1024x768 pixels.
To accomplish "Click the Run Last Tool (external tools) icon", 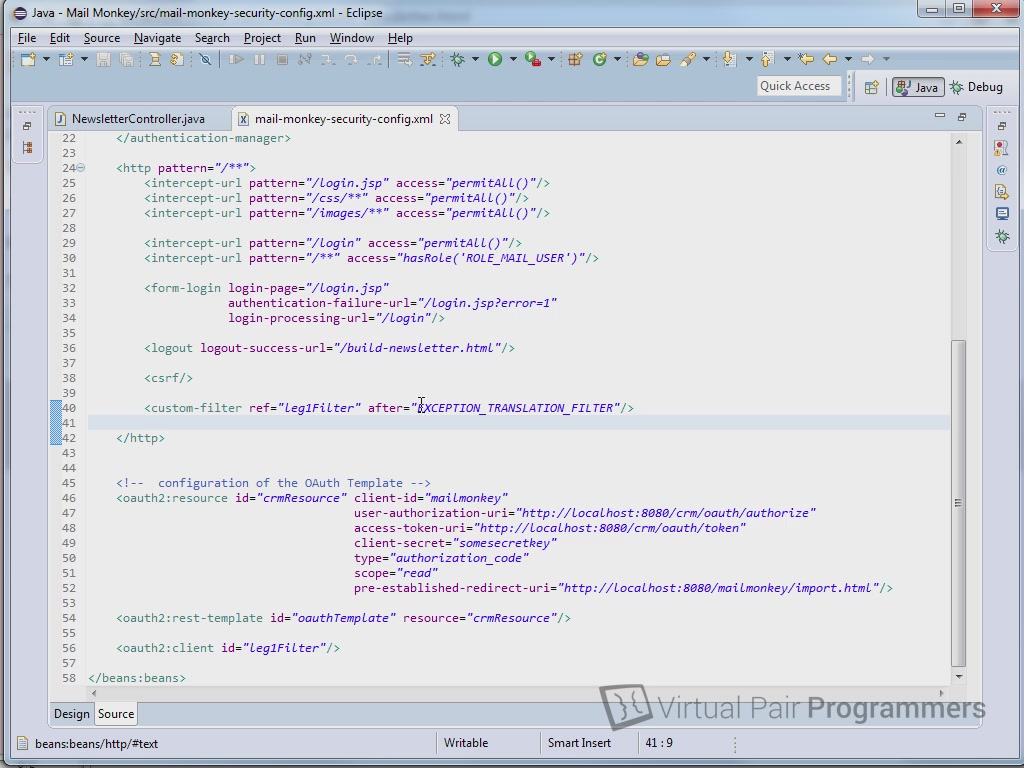I will coord(533,59).
